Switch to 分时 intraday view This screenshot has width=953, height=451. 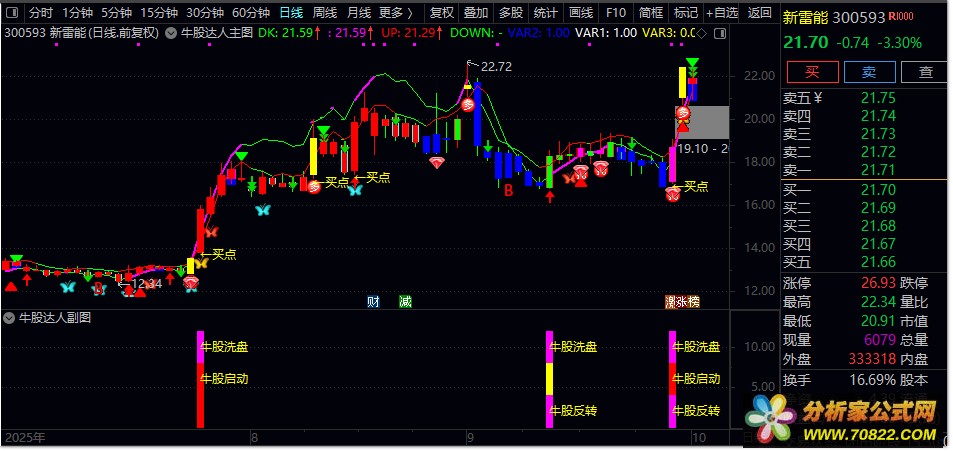[40, 12]
